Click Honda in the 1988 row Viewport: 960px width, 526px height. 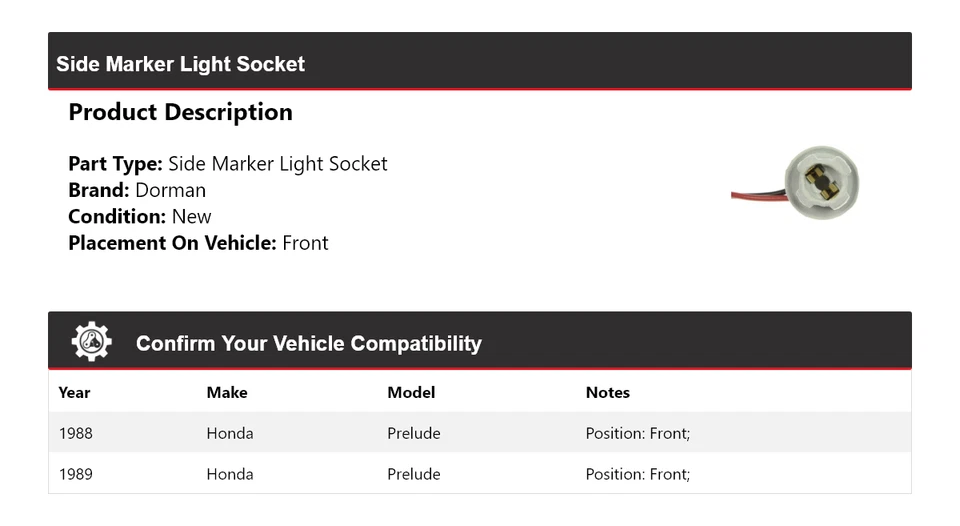[x=230, y=434]
